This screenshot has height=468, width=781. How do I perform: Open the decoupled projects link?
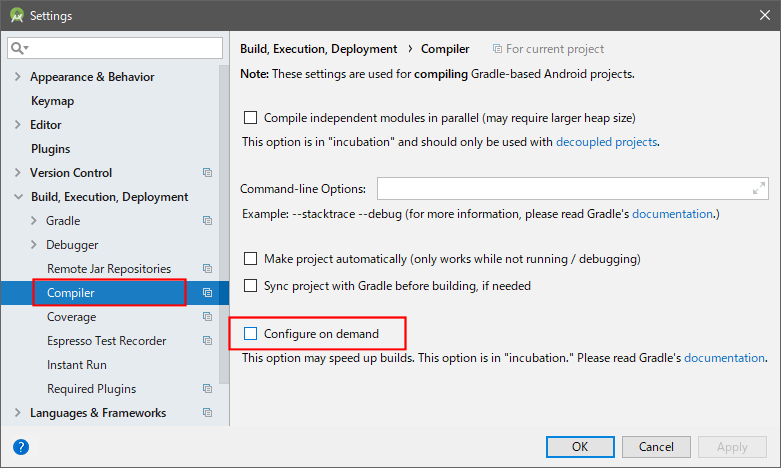tap(606, 142)
